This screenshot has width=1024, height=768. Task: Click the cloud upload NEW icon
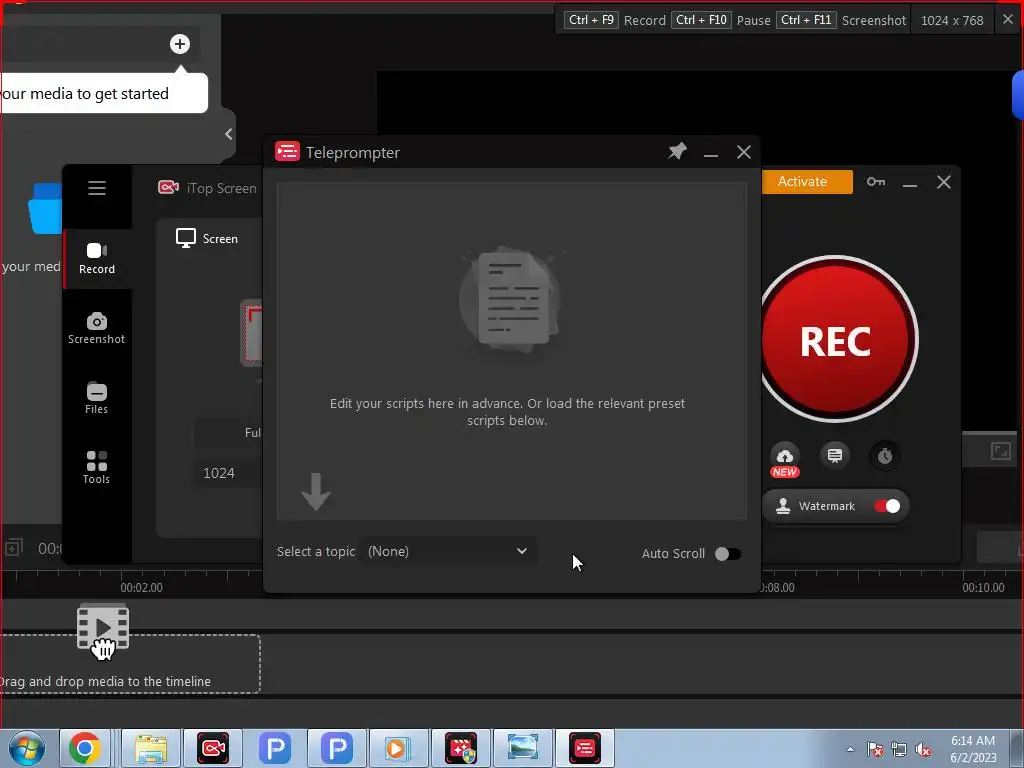(785, 460)
